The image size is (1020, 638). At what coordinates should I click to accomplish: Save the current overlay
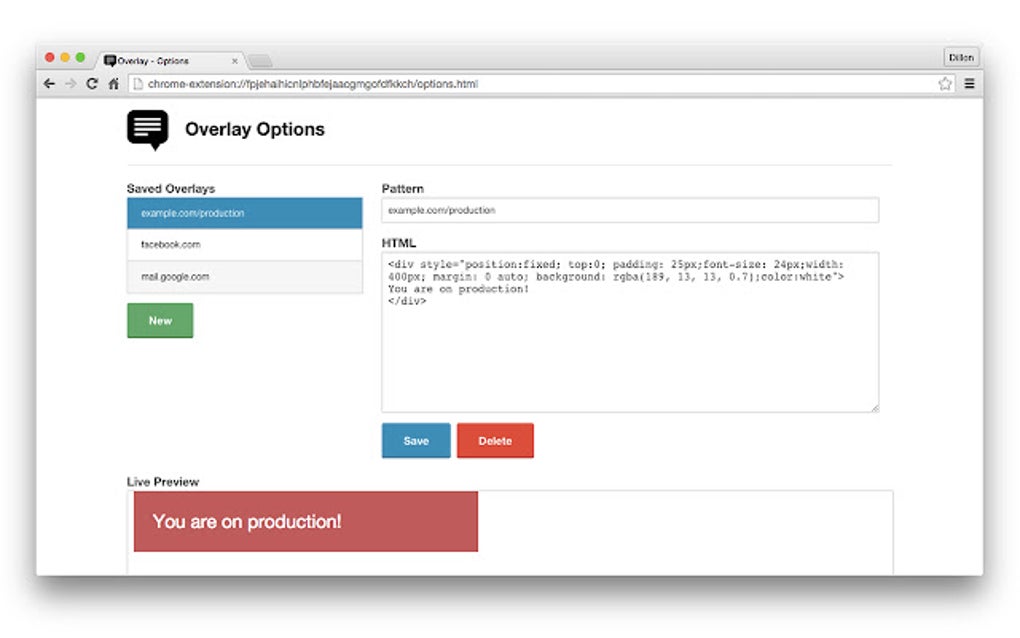pyautogui.click(x=415, y=440)
